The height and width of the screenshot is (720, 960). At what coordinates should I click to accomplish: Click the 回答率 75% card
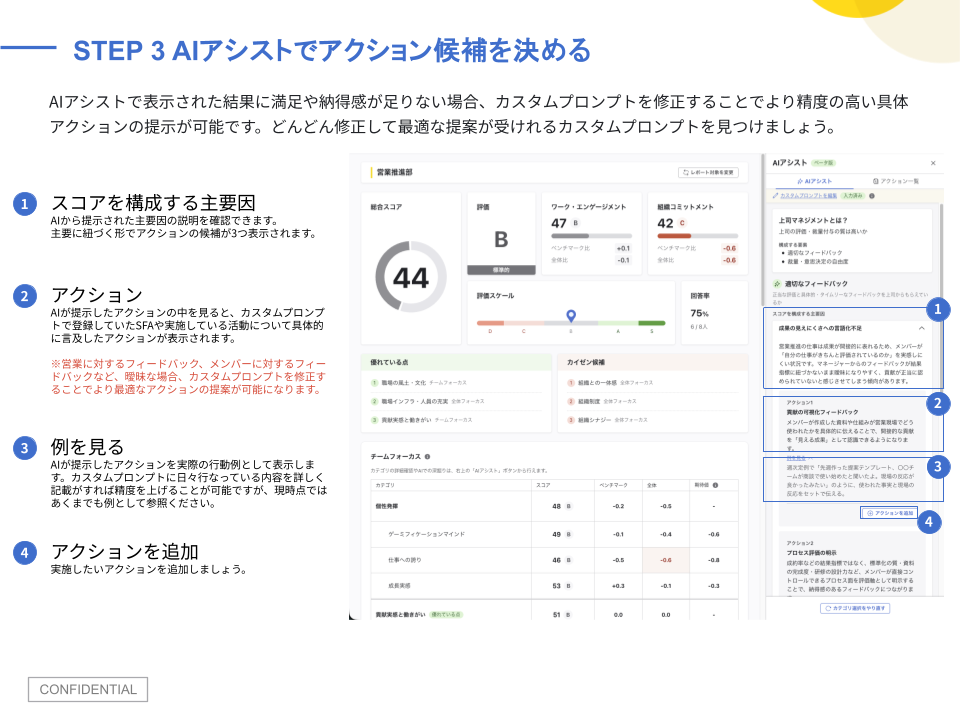coord(714,312)
